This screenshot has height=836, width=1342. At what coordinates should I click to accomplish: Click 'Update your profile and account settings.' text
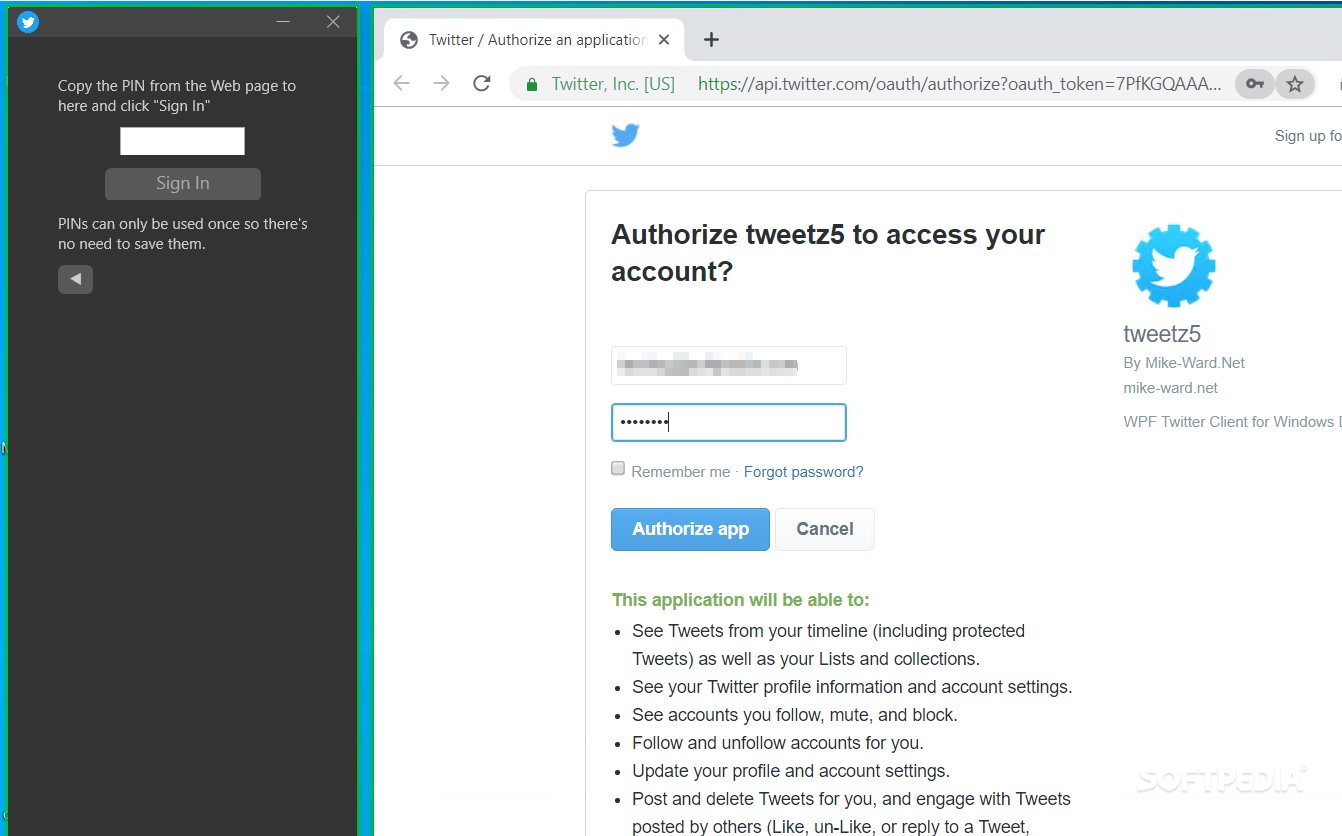point(791,771)
